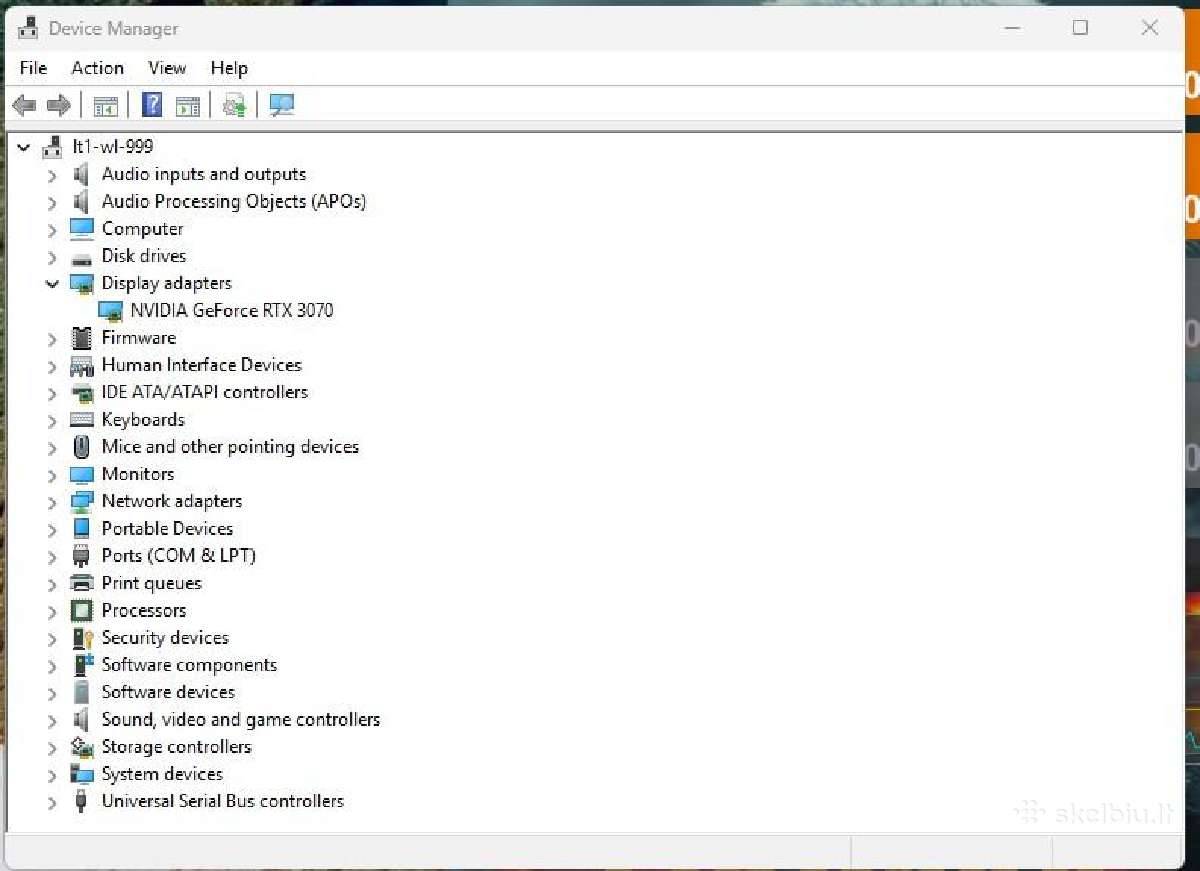This screenshot has width=1200, height=871.
Task: Click the Firmware chip icon
Action: click(x=81, y=338)
